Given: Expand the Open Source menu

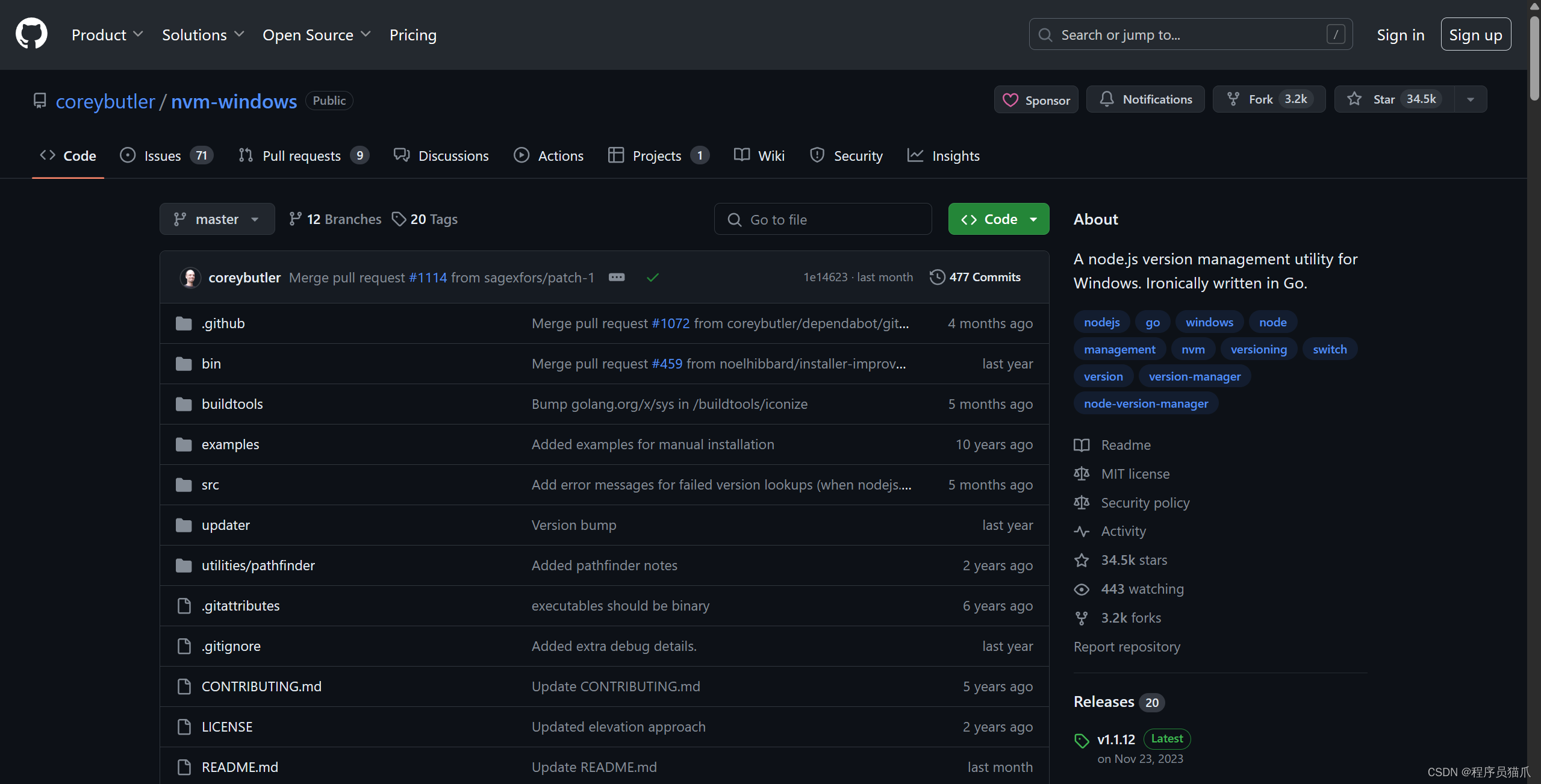Looking at the screenshot, I should (x=317, y=35).
